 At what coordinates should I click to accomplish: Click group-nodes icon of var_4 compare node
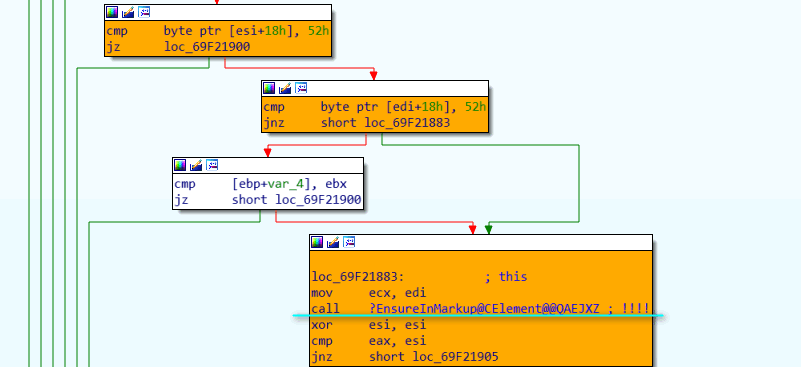[x=213, y=165]
